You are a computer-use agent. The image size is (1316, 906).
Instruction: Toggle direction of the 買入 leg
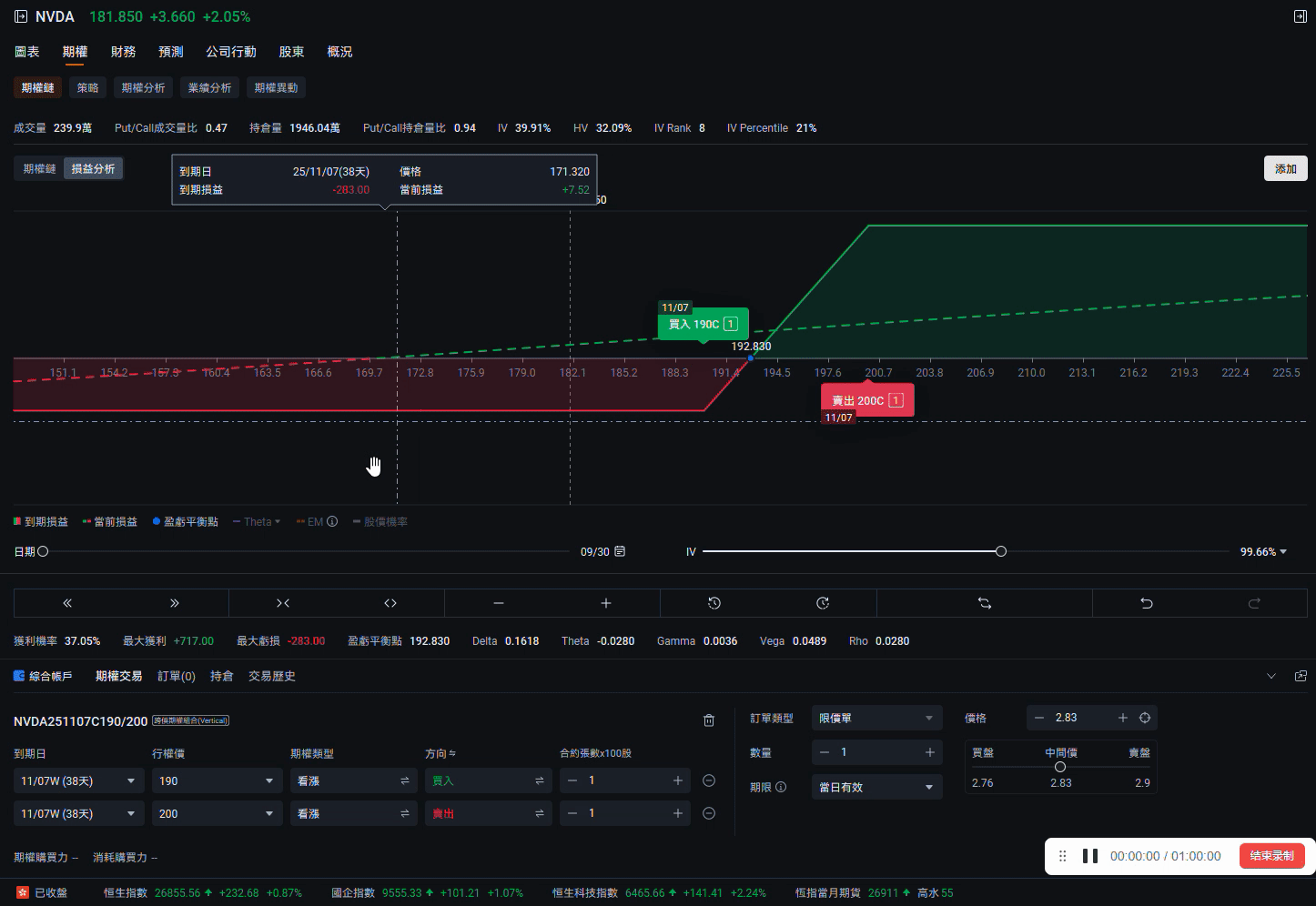pyautogui.click(x=539, y=780)
